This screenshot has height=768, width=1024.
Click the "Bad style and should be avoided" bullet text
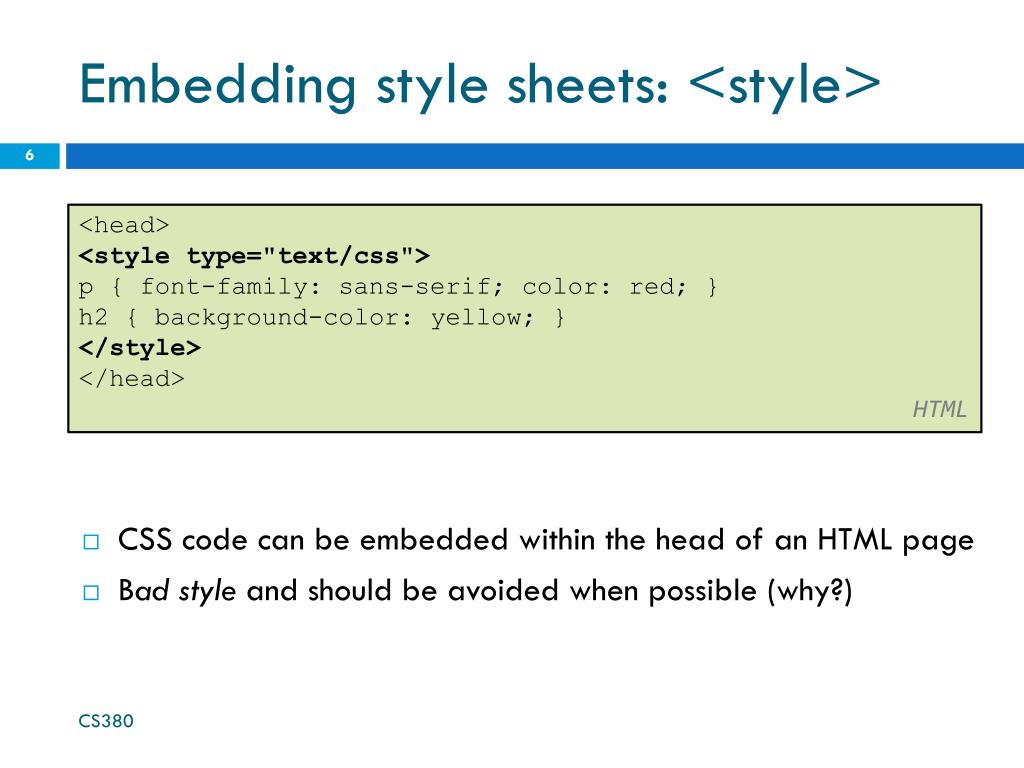pos(485,592)
